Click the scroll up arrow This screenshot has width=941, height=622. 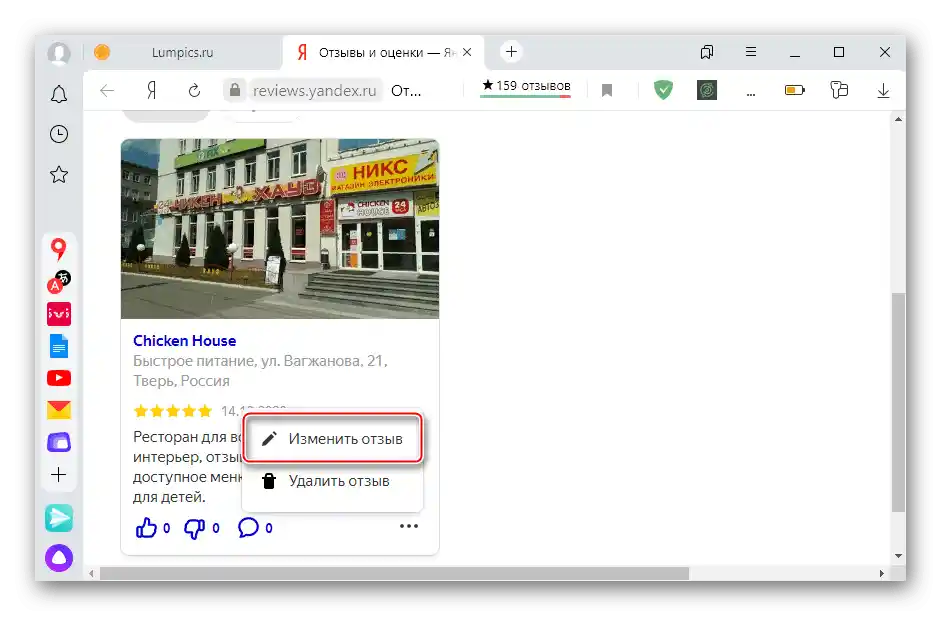tap(898, 119)
